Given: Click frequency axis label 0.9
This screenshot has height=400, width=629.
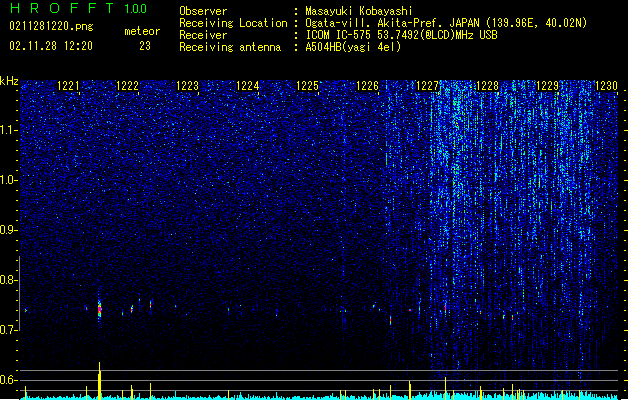Looking at the screenshot, I should point(9,230).
